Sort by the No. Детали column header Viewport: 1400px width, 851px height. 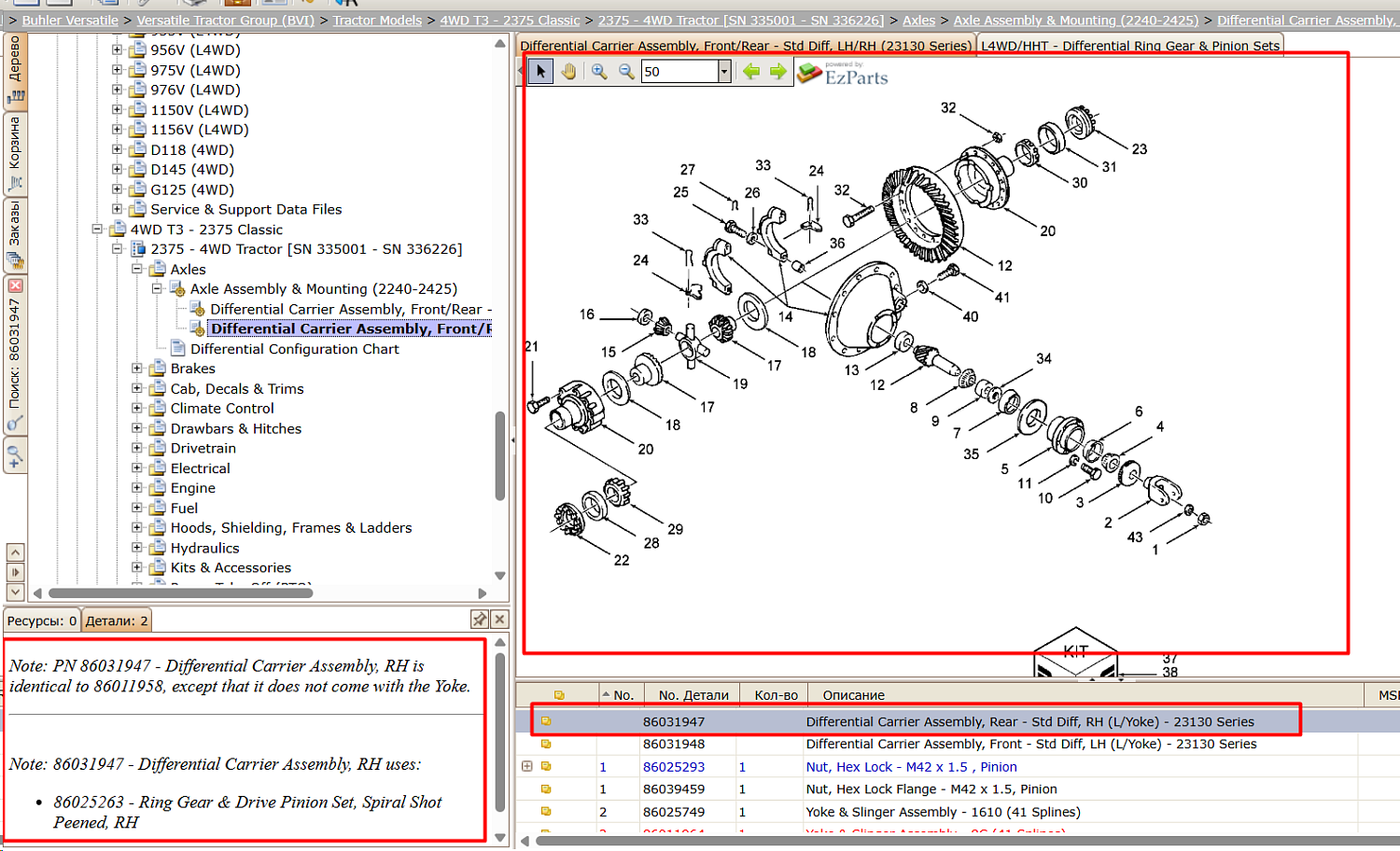tap(693, 695)
